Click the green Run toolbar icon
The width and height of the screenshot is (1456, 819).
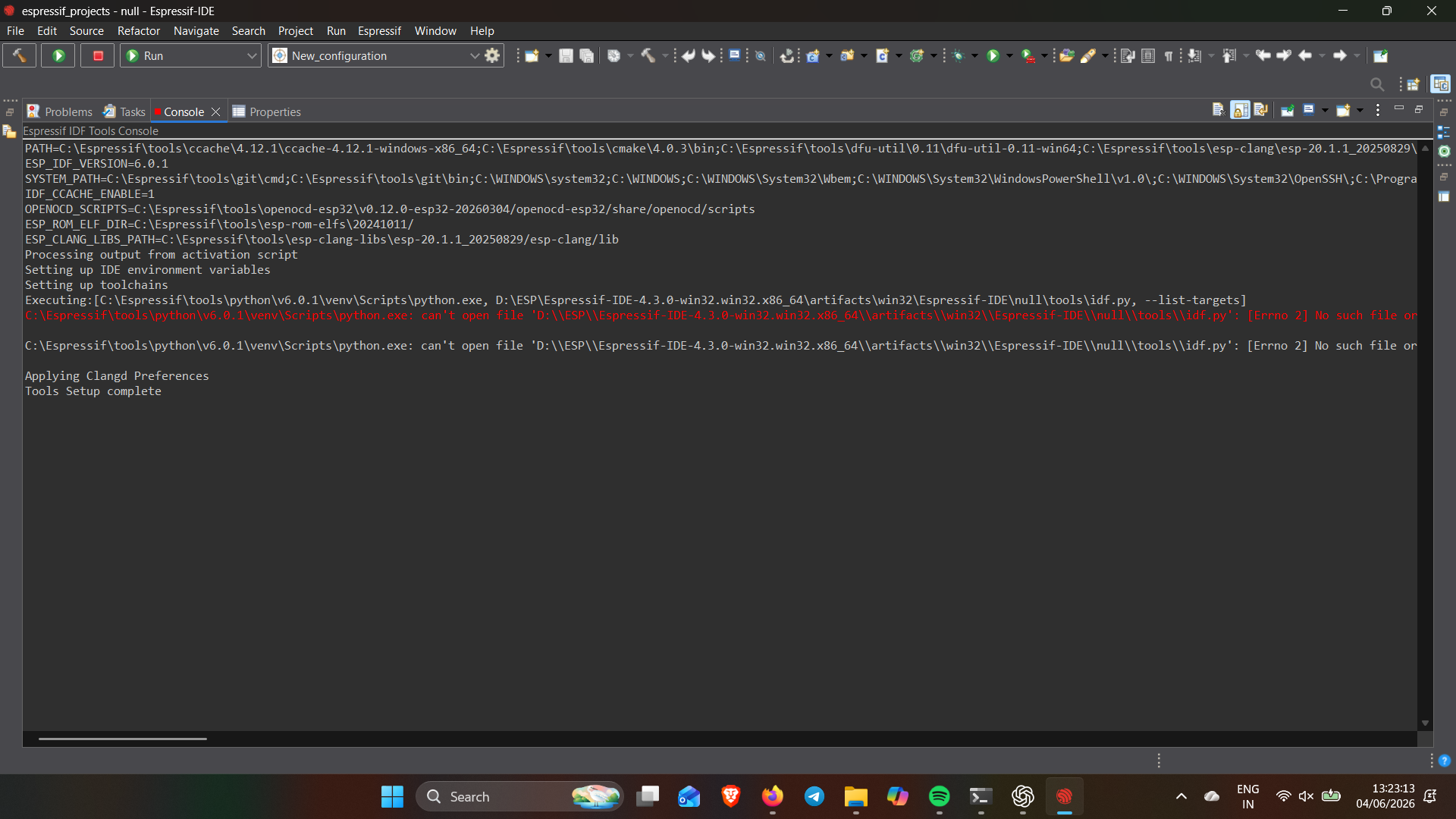pos(993,55)
